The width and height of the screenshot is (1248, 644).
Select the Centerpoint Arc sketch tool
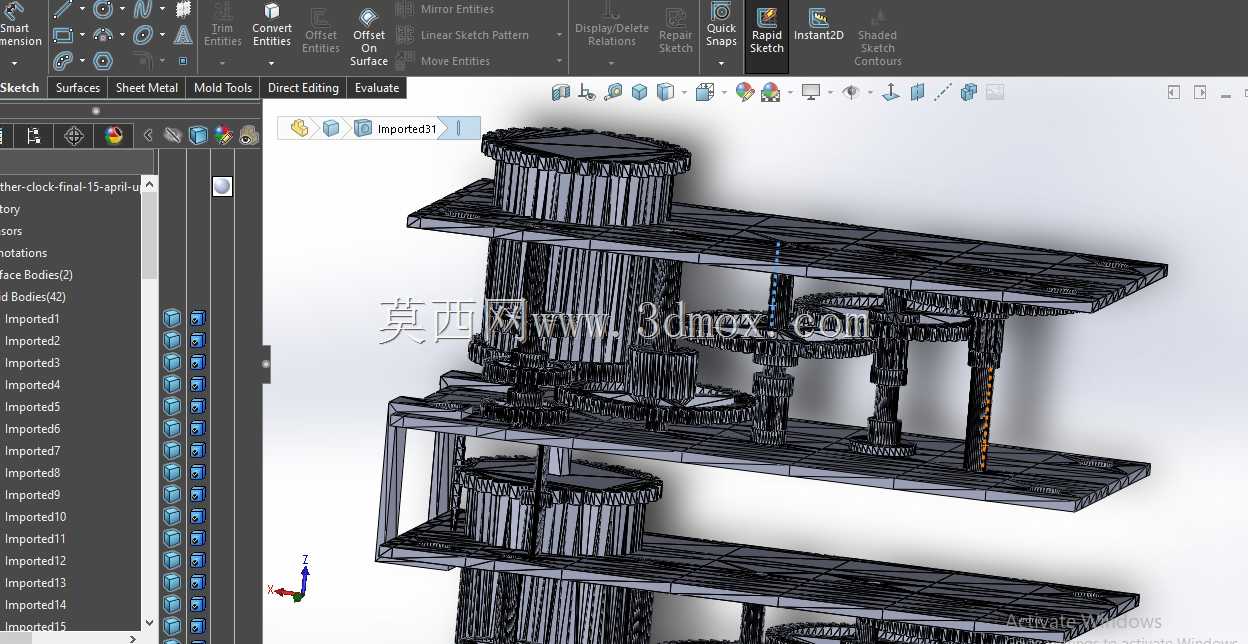(103, 35)
